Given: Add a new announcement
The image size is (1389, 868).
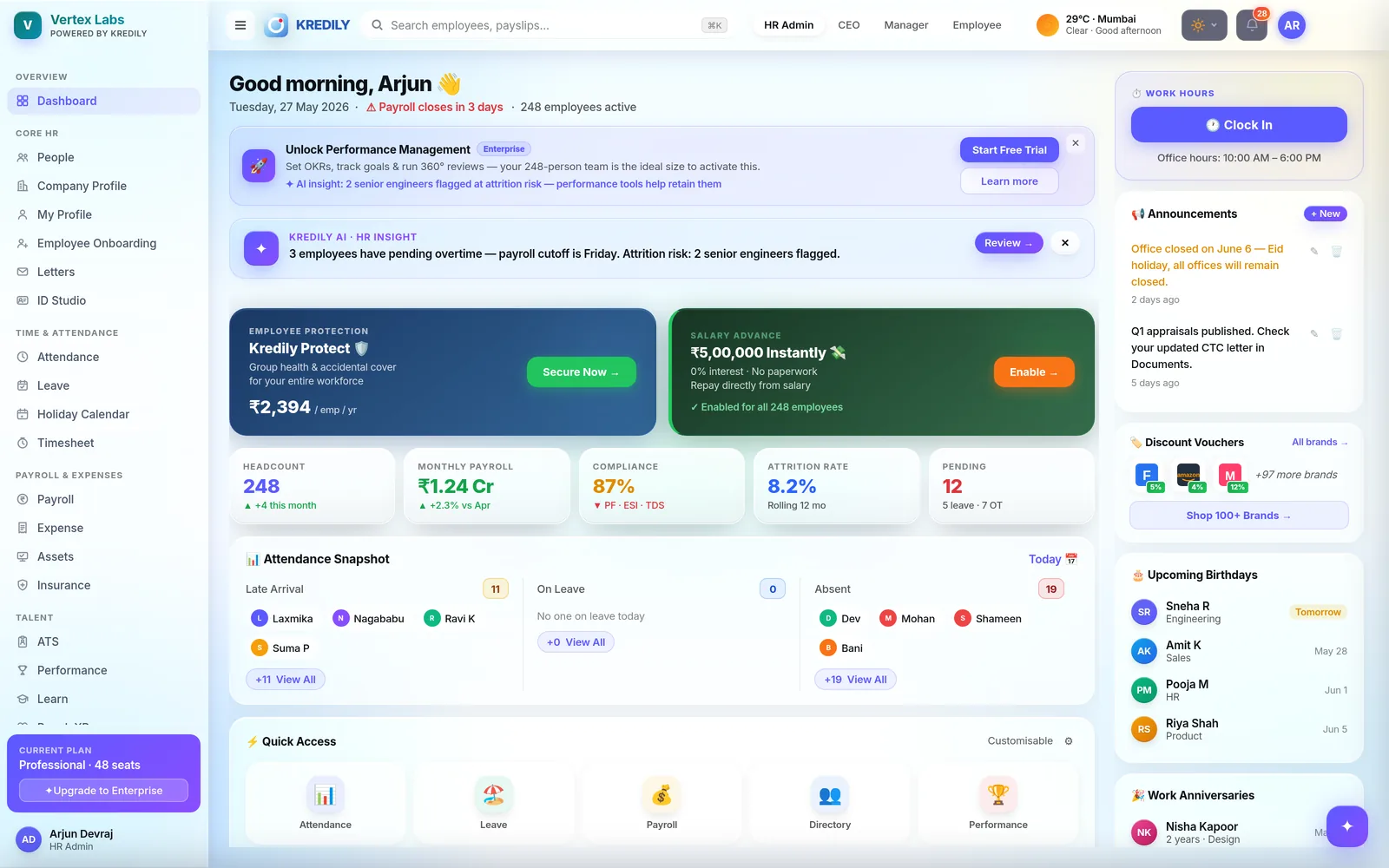Looking at the screenshot, I should click(1325, 214).
